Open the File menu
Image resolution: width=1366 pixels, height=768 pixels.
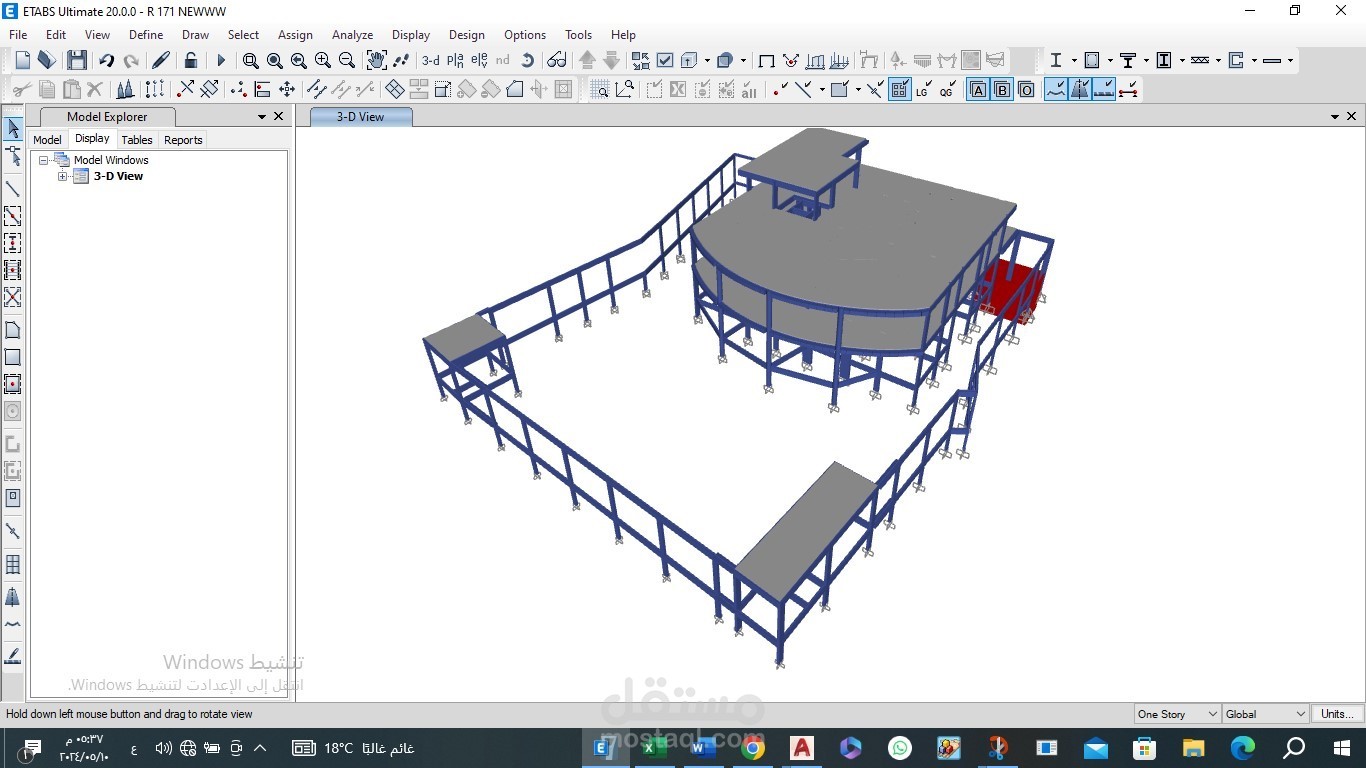(x=18, y=34)
